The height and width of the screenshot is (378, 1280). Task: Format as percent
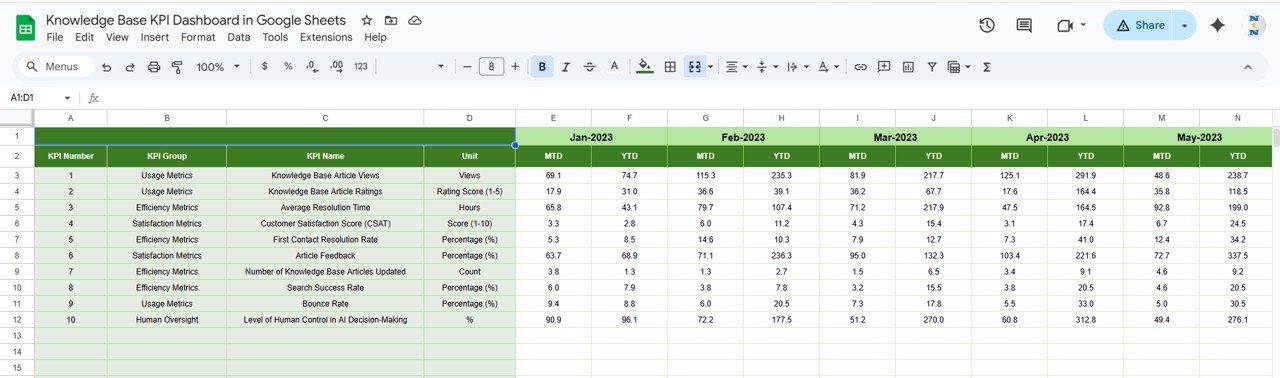click(288, 67)
